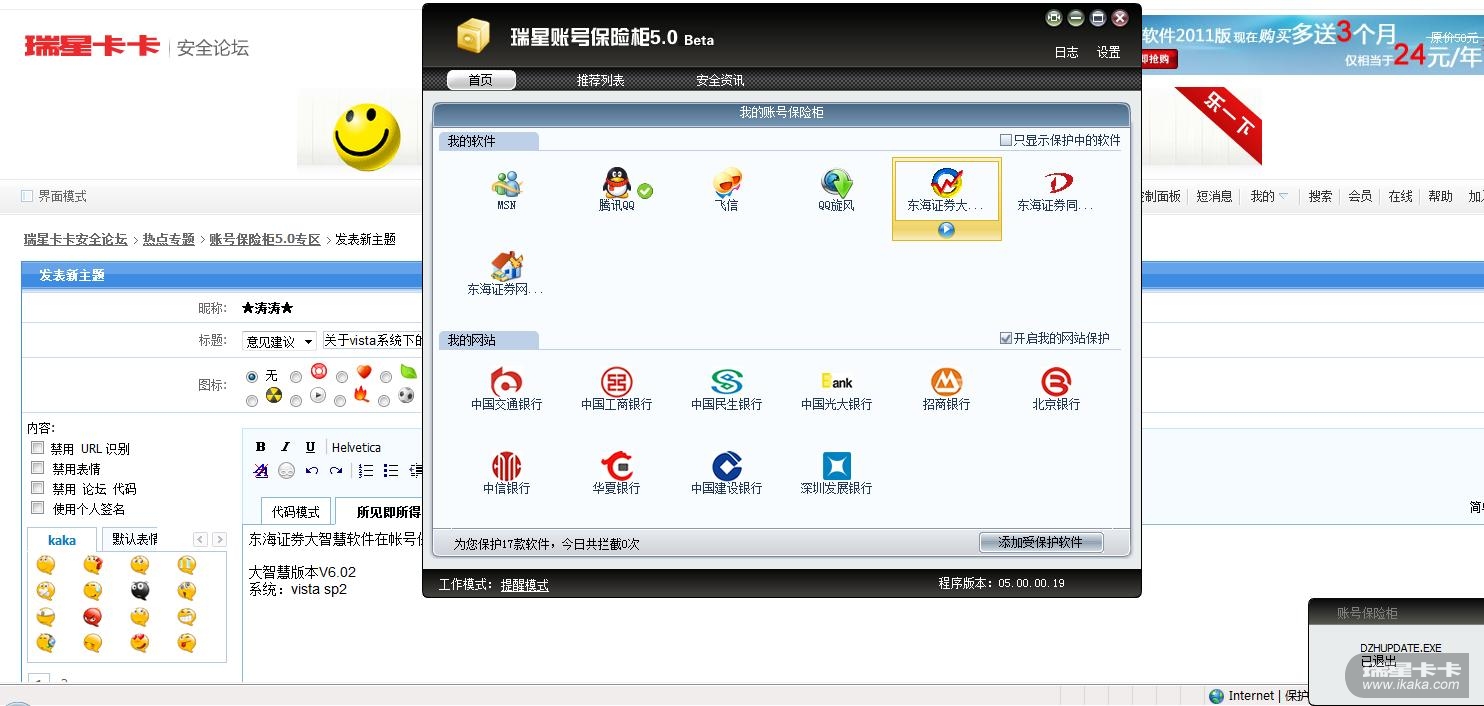Open the forum 短消息 link

click(1214, 196)
